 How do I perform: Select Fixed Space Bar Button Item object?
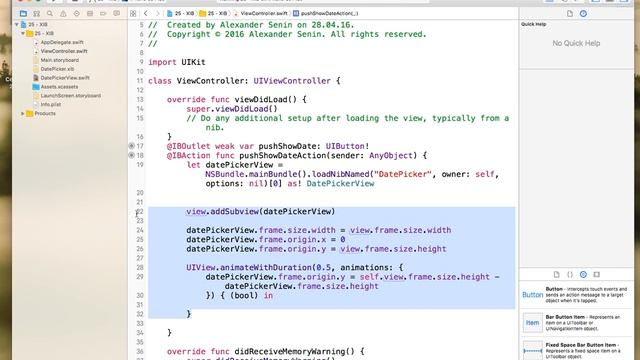point(577,350)
